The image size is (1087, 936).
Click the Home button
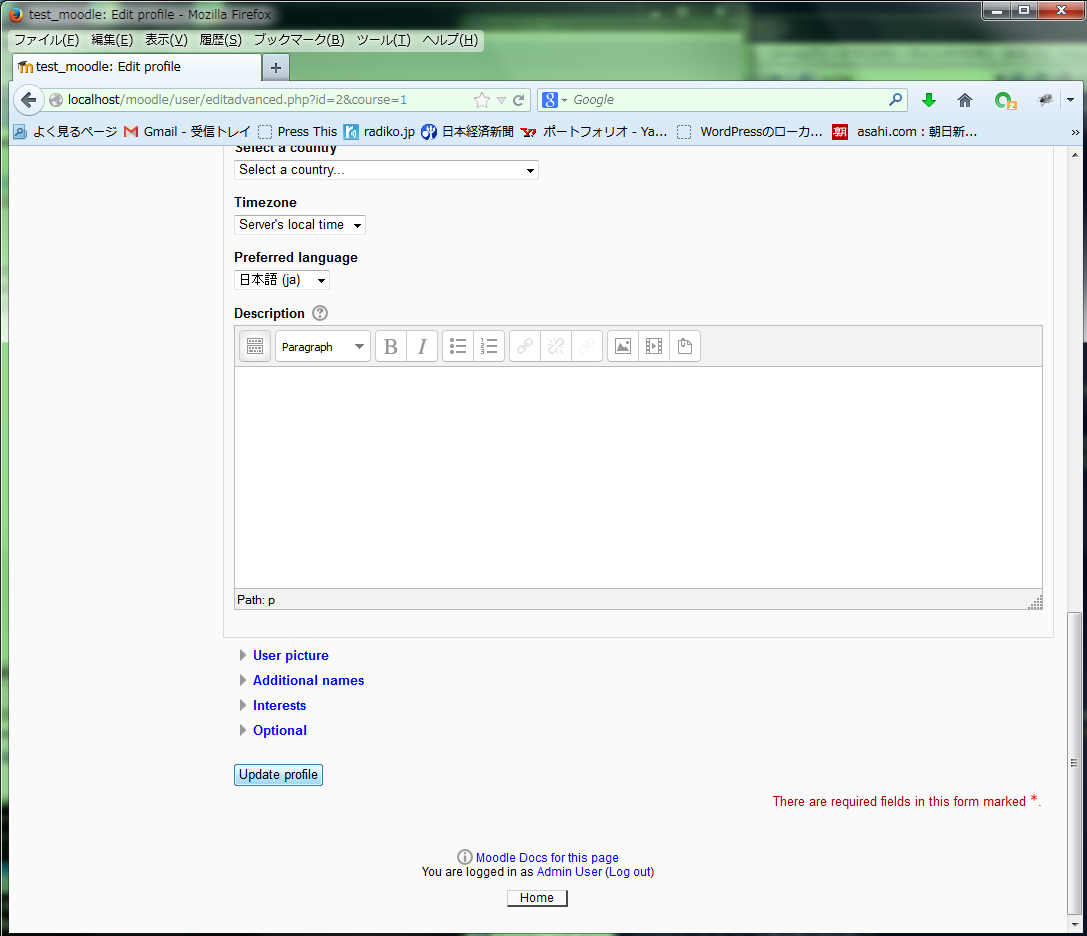pyautogui.click(x=537, y=898)
